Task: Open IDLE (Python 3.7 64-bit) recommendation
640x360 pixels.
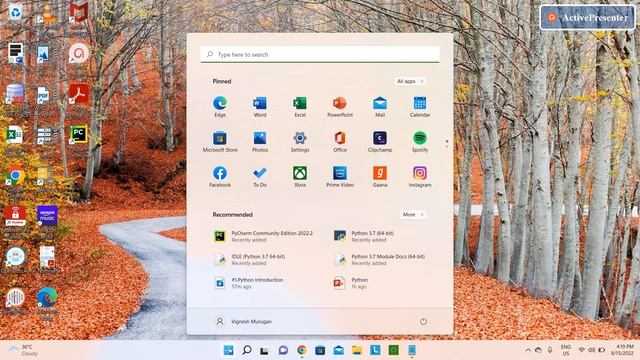Action: point(250,260)
